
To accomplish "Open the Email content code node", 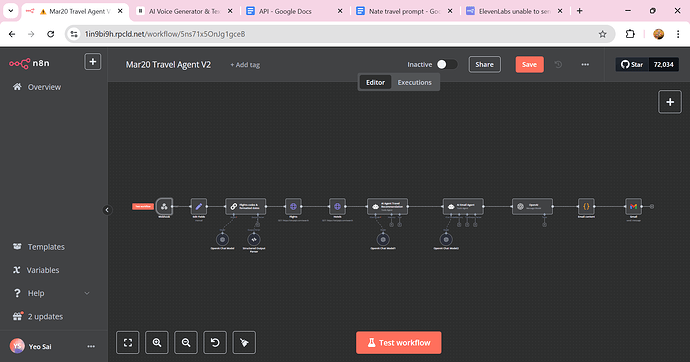I will click(x=586, y=206).
